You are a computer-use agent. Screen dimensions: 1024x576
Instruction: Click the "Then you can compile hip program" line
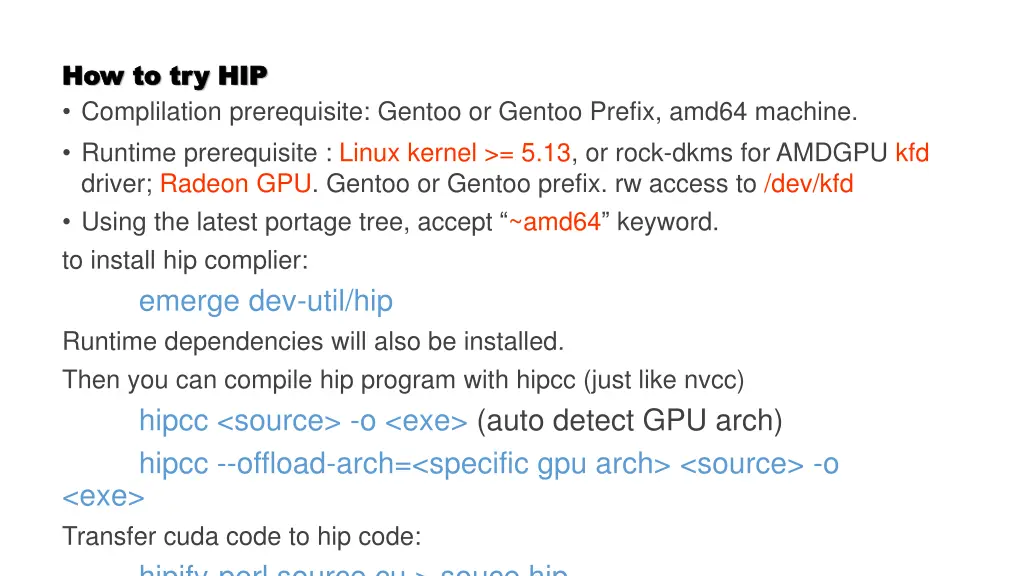click(403, 380)
